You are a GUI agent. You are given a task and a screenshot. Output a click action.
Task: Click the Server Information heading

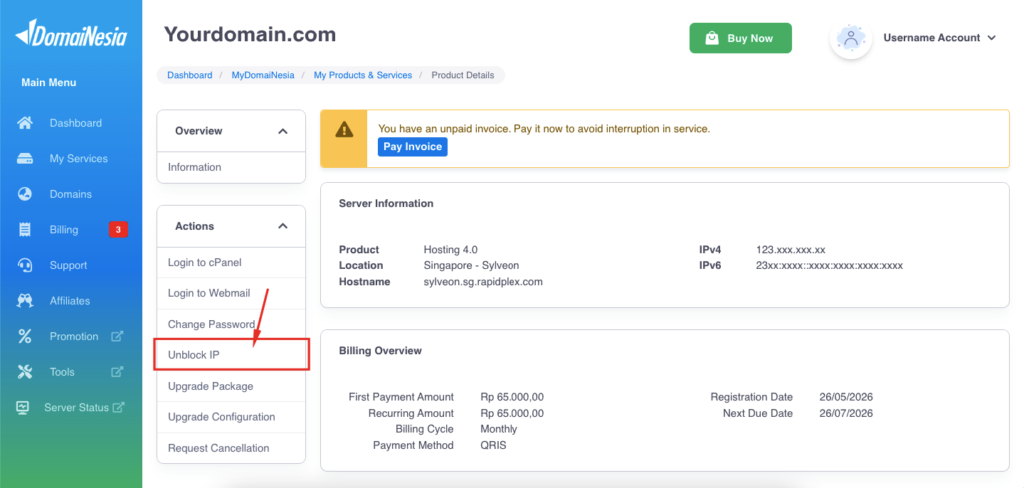pyautogui.click(x=386, y=203)
